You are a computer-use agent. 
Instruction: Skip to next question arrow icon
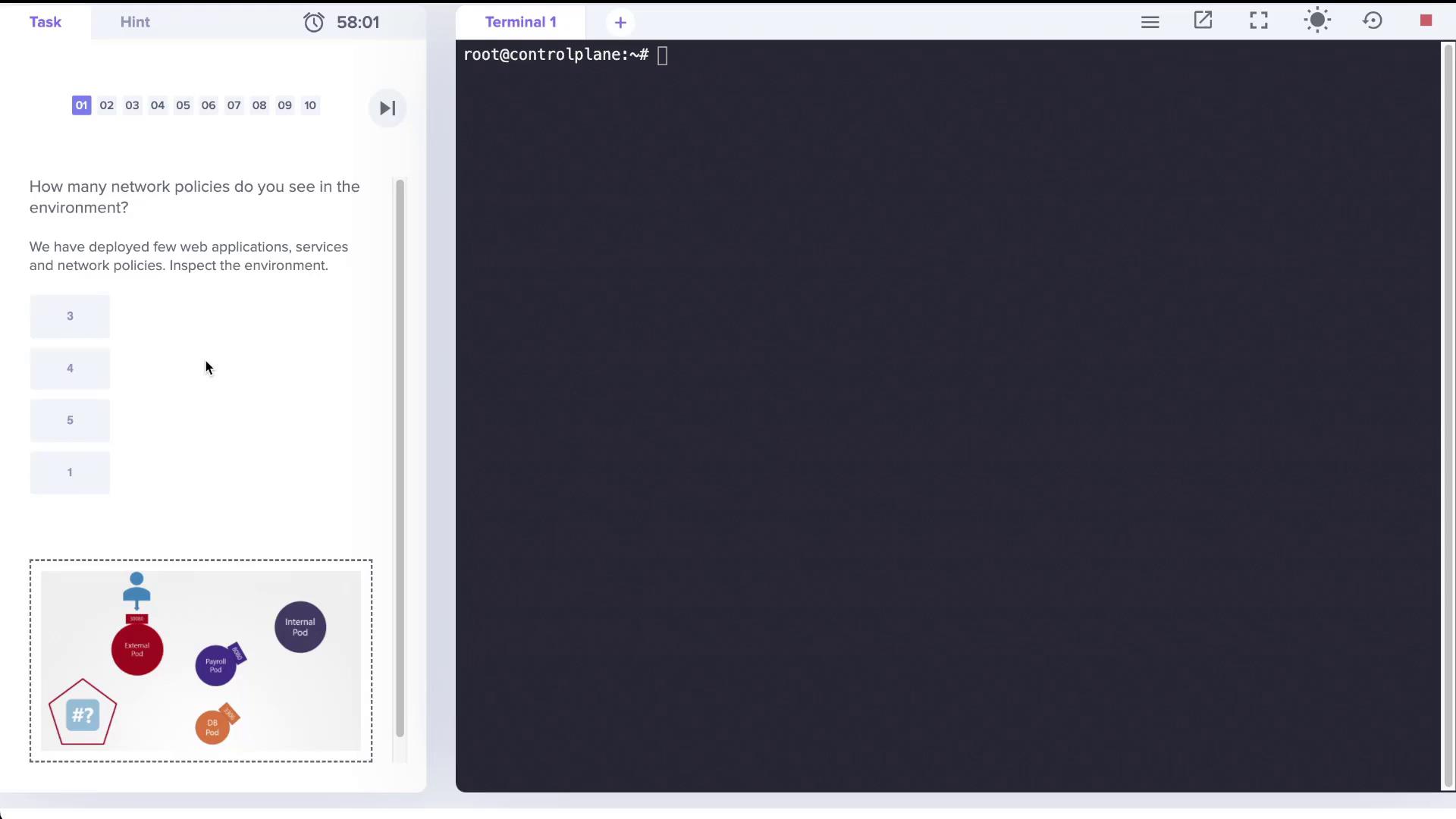tap(388, 108)
